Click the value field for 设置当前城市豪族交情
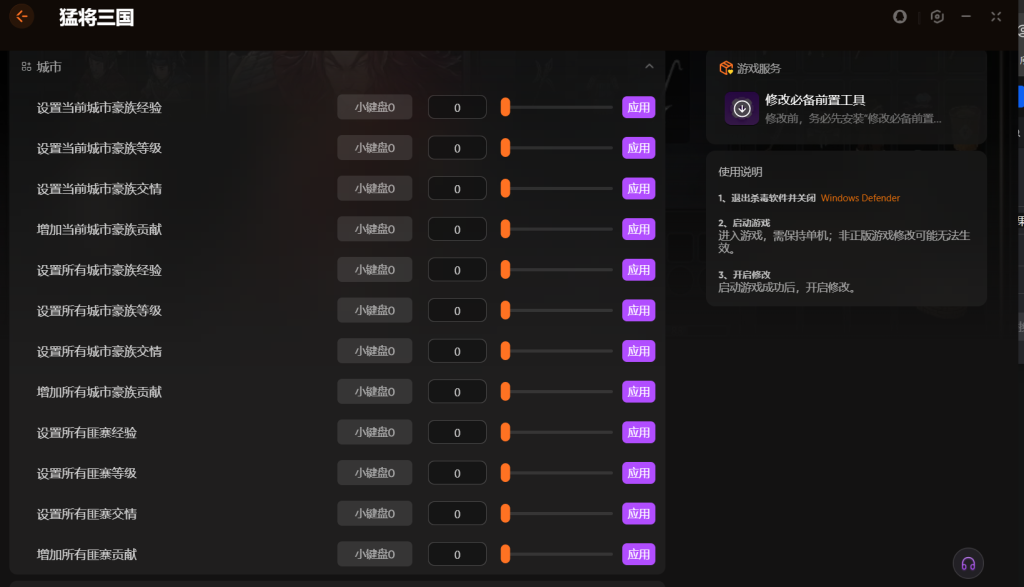This screenshot has width=1024, height=587. 457,189
